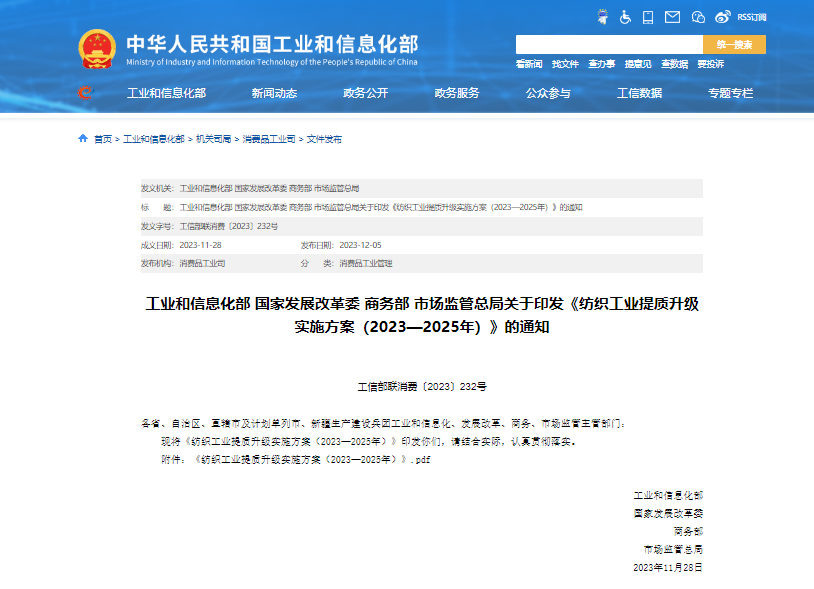Open the Weibo icon in header
The height and width of the screenshot is (589, 814).
(723, 16)
